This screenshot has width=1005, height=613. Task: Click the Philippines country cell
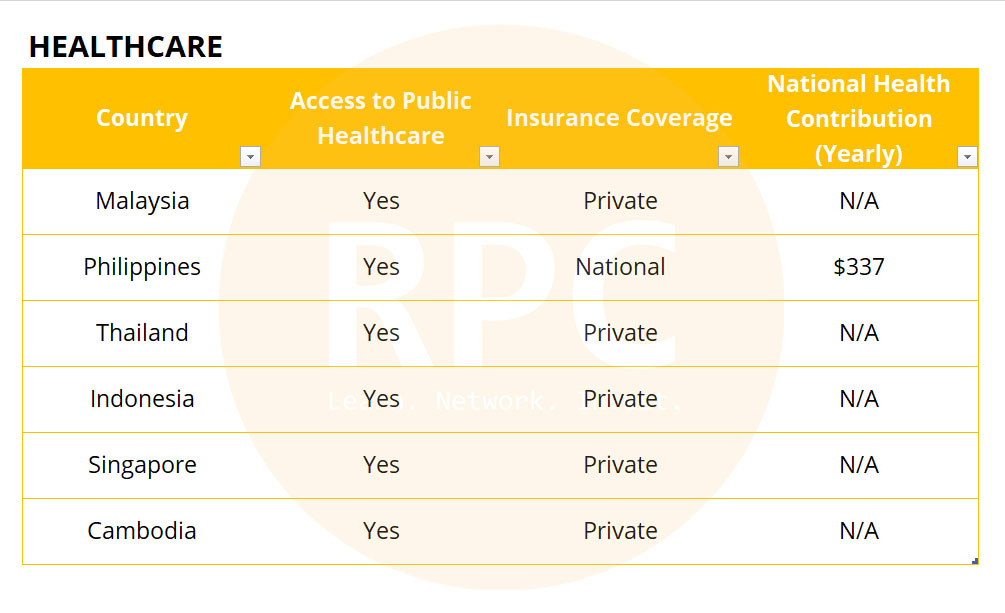point(142,267)
